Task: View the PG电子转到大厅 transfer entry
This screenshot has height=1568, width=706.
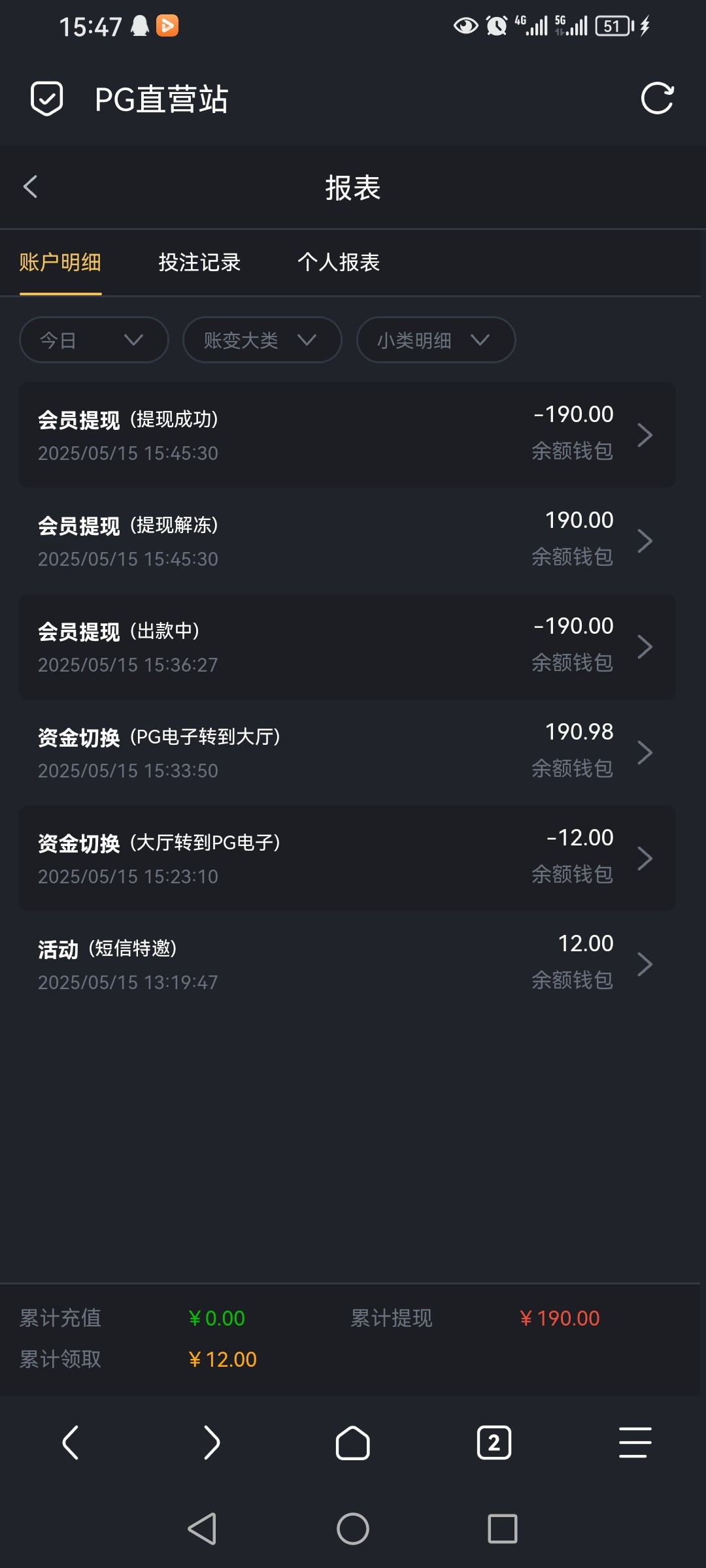Action: (347, 753)
